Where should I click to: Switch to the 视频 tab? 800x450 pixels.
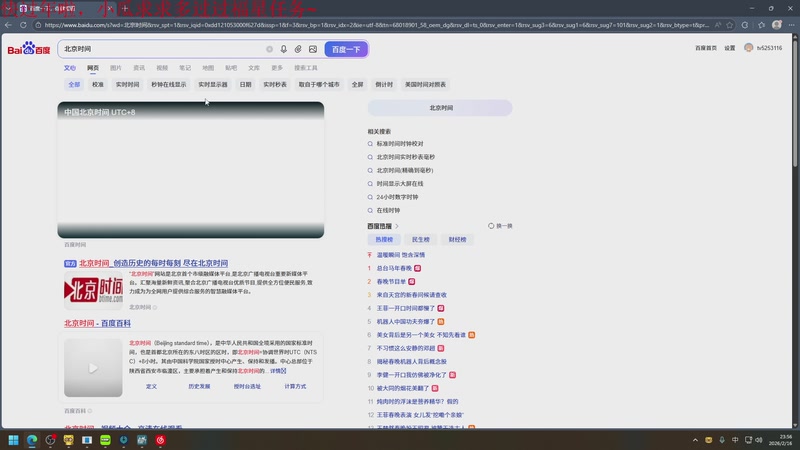click(x=162, y=68)
